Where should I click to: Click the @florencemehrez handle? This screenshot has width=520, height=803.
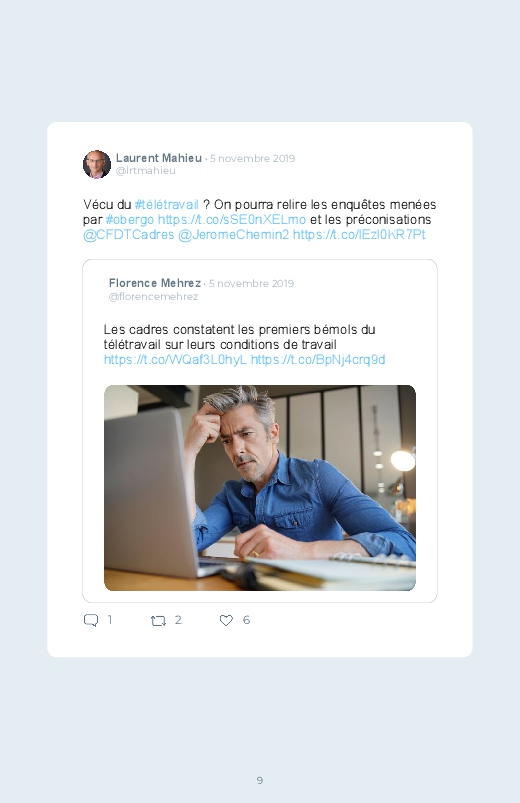click(x=153, y=297)
